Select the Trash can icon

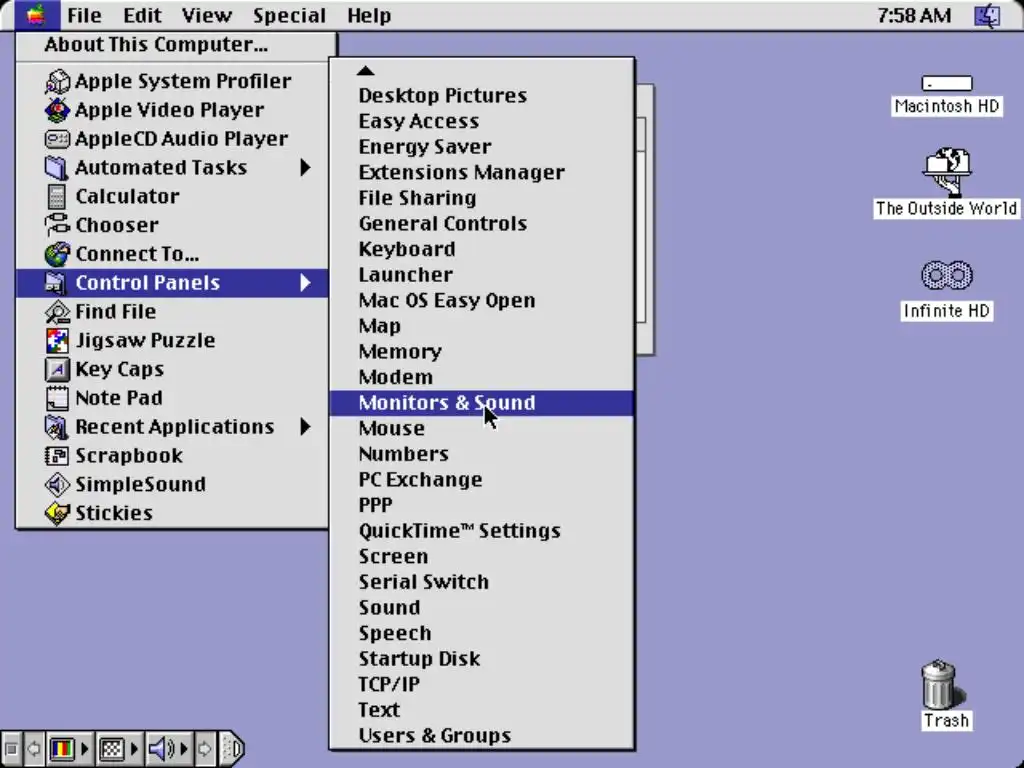(x=938, y=684)
